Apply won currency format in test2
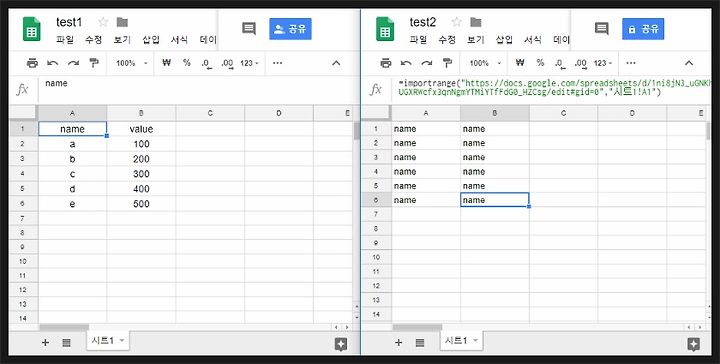Screen dimensions: 720x364 click(520, 63)
